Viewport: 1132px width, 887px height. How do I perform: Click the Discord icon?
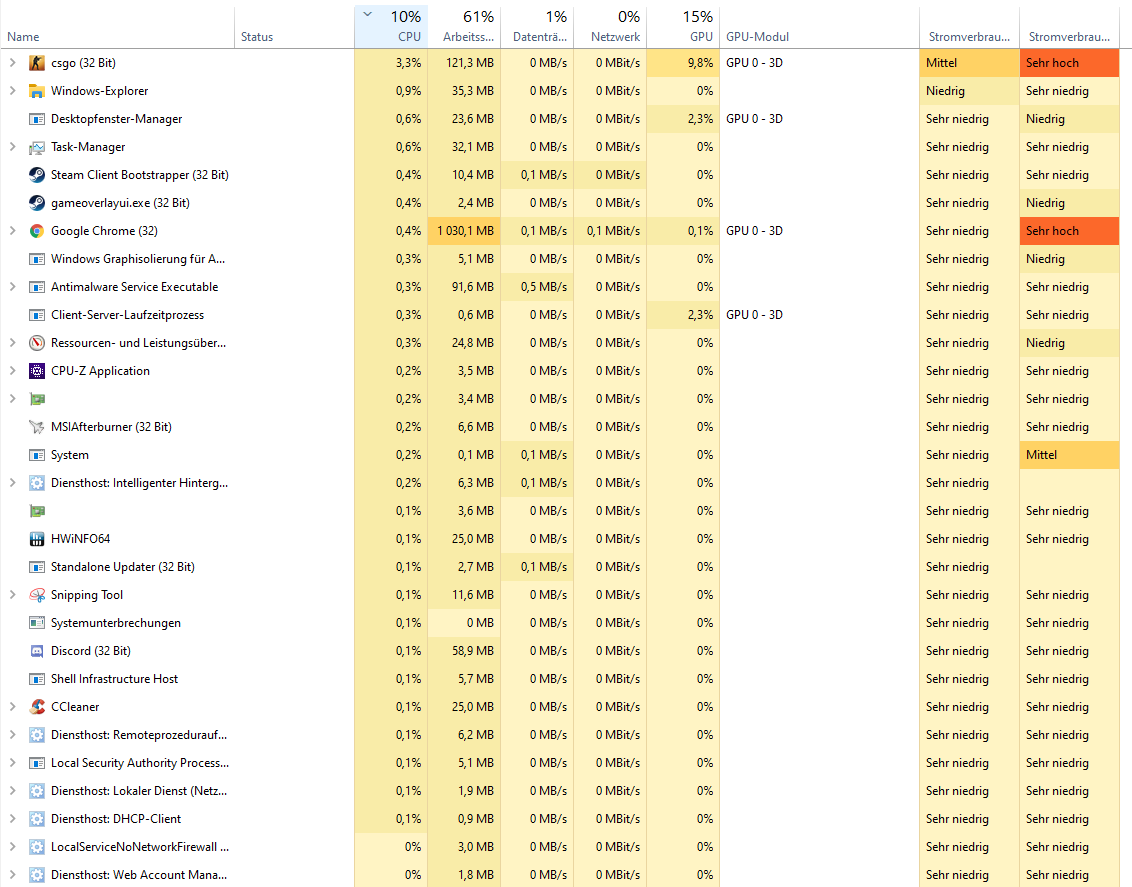point(37,651)
